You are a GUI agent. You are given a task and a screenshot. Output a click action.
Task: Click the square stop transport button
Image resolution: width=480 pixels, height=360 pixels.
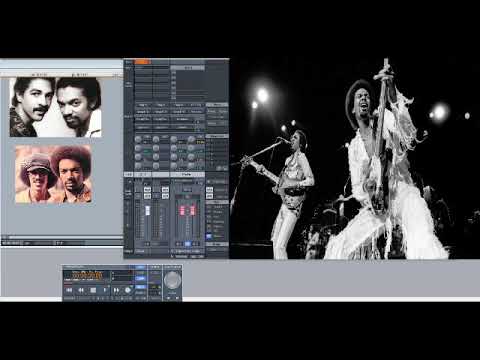(93, 290)
